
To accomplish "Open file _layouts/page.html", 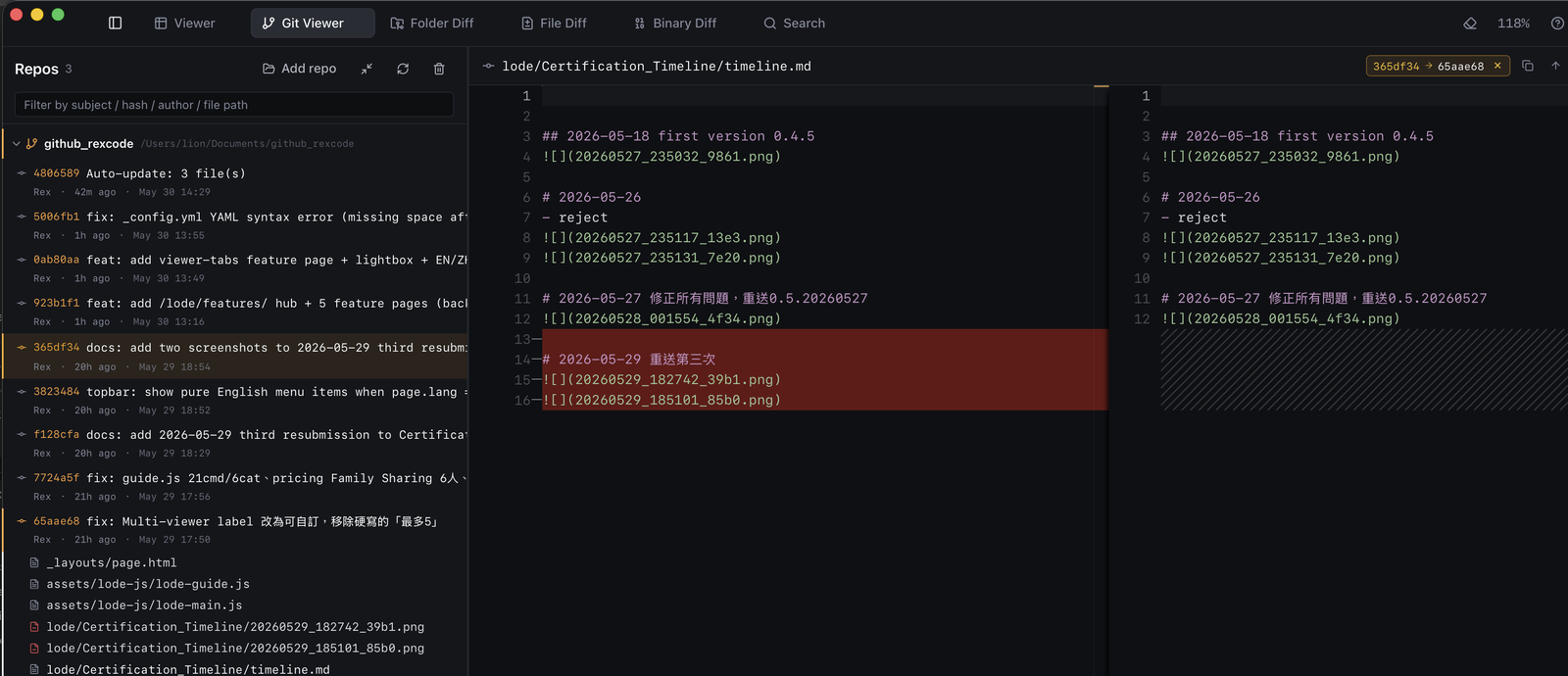I will coord(112,563).
